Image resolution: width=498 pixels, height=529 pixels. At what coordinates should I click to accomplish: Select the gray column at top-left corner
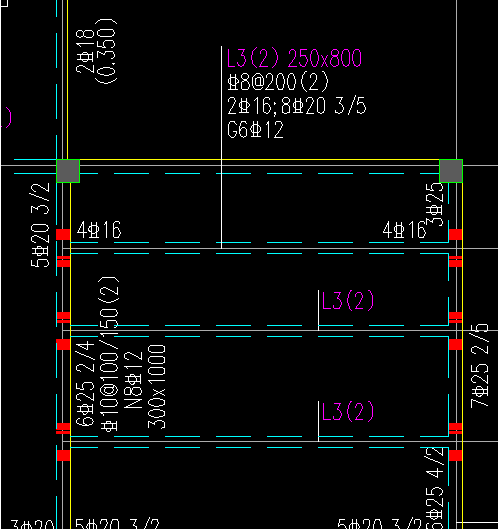(x=68, y=171)
